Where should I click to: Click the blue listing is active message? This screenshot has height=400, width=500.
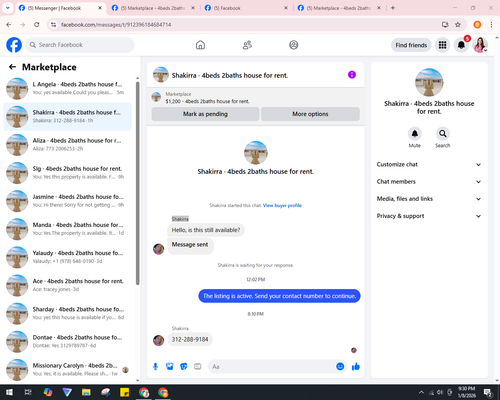click(279, 296)
